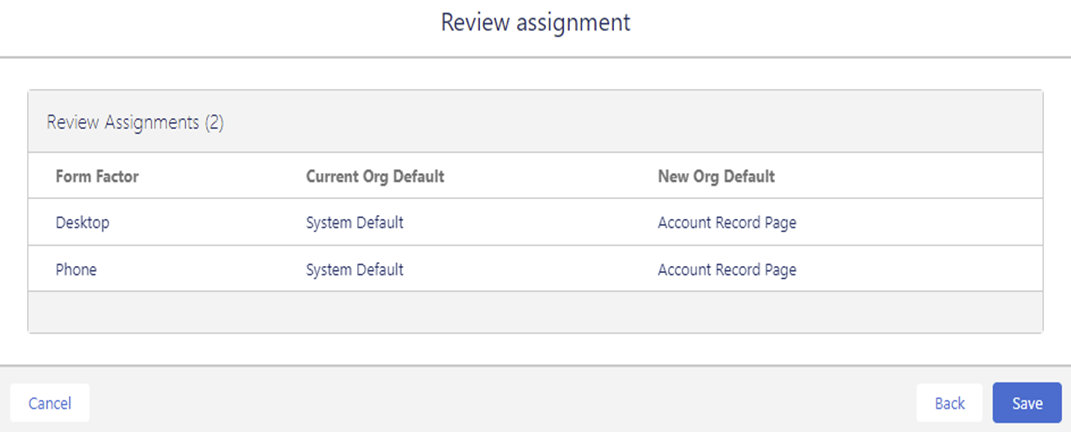Click System Default in the Phone row
The image size is (1071, 432).
pyautogui.click(x=354, y=269)
